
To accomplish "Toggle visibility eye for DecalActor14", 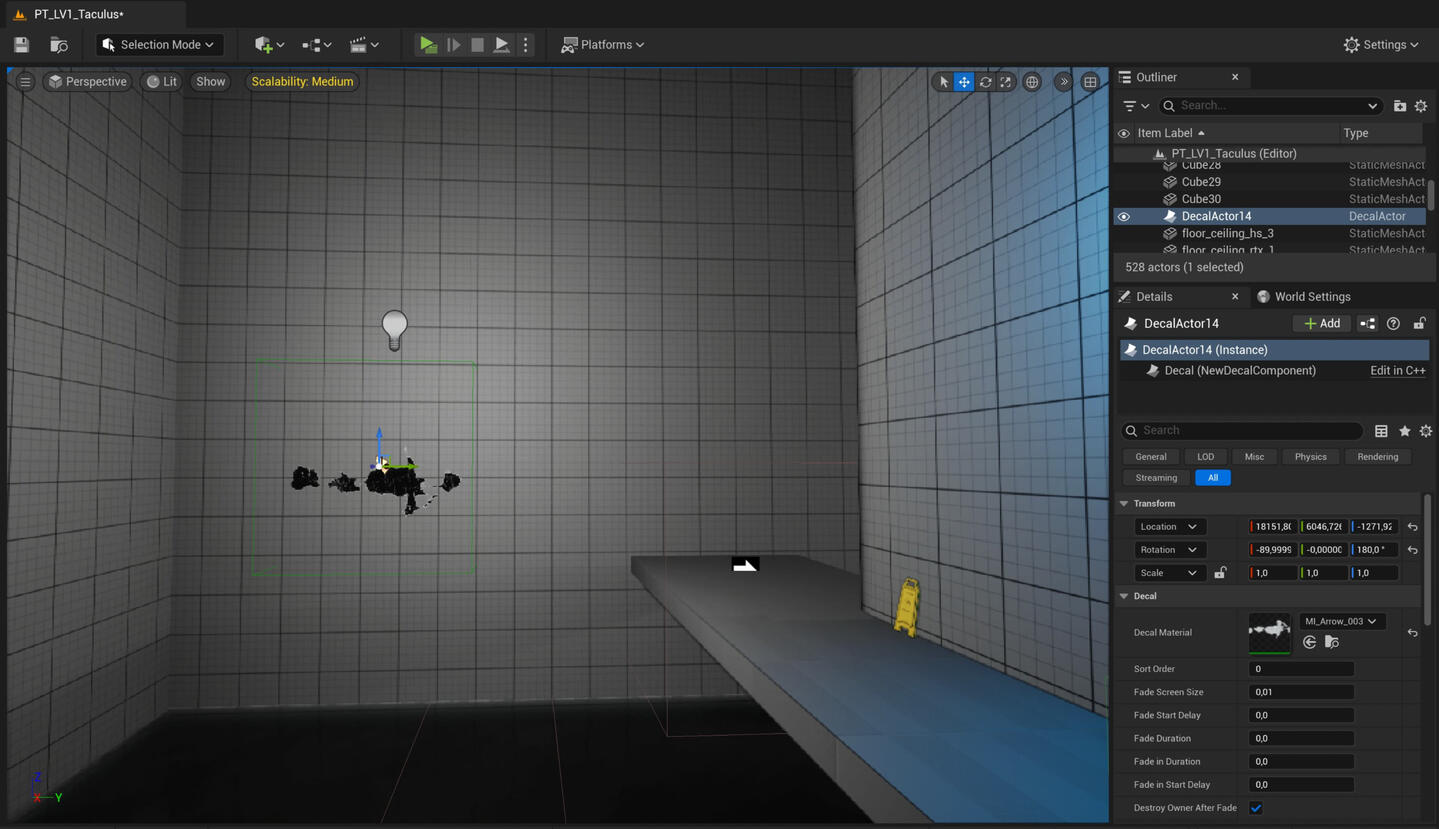I will click(1124, 216).
